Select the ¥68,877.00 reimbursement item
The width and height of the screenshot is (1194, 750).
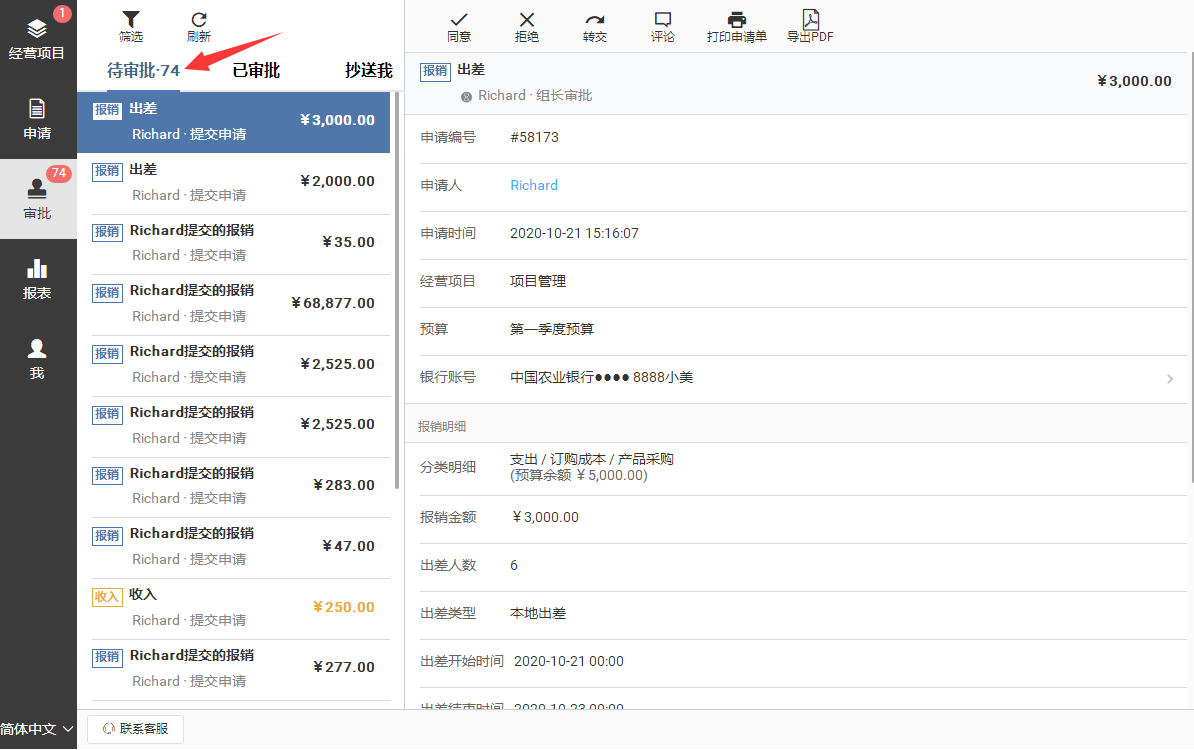pos(240,303)
